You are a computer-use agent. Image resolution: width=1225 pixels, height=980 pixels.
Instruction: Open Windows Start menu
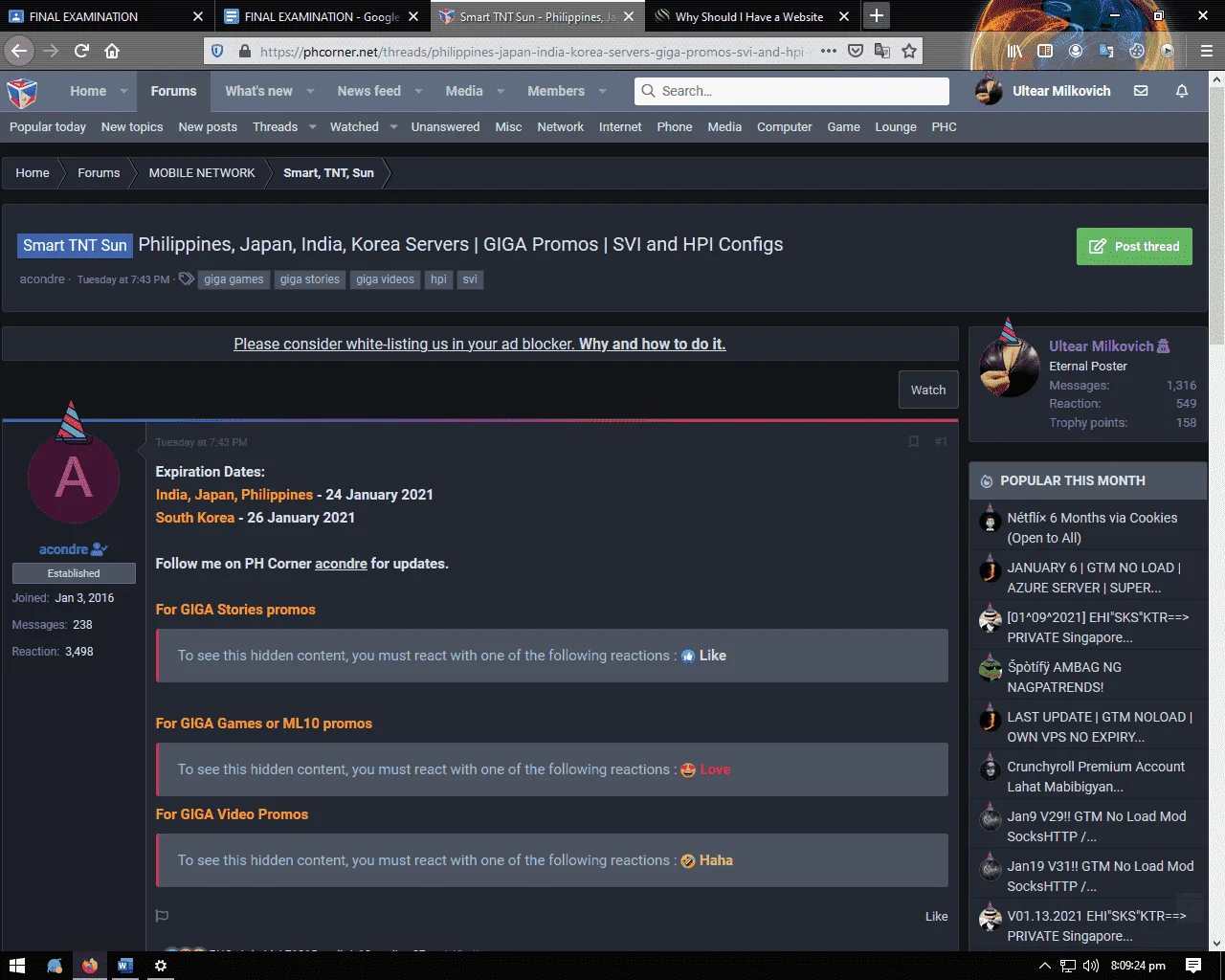point(16,966)
